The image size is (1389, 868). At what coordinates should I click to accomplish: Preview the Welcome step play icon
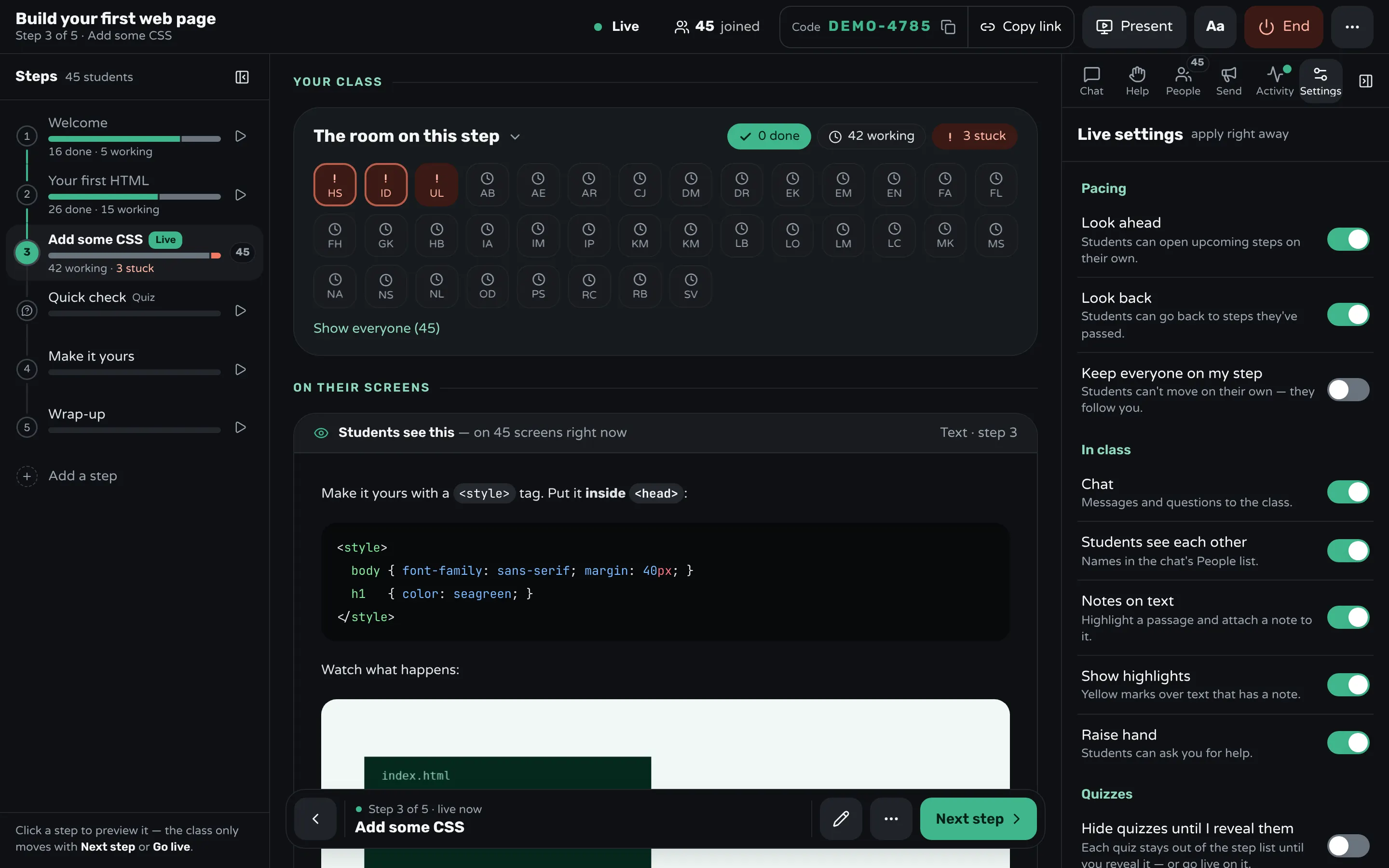[x=241, y=136]
